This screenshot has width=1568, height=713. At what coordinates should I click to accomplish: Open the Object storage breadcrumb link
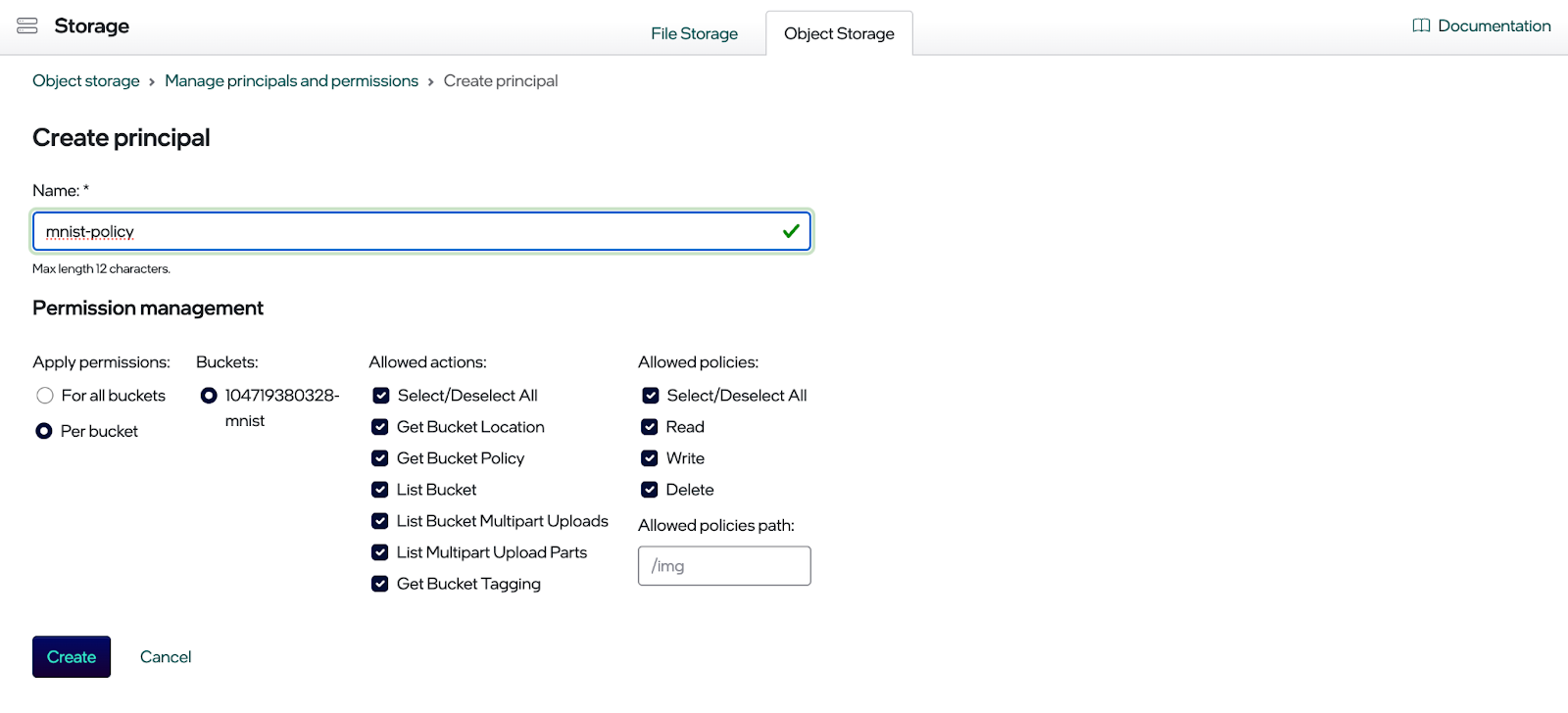coord(86,81)
